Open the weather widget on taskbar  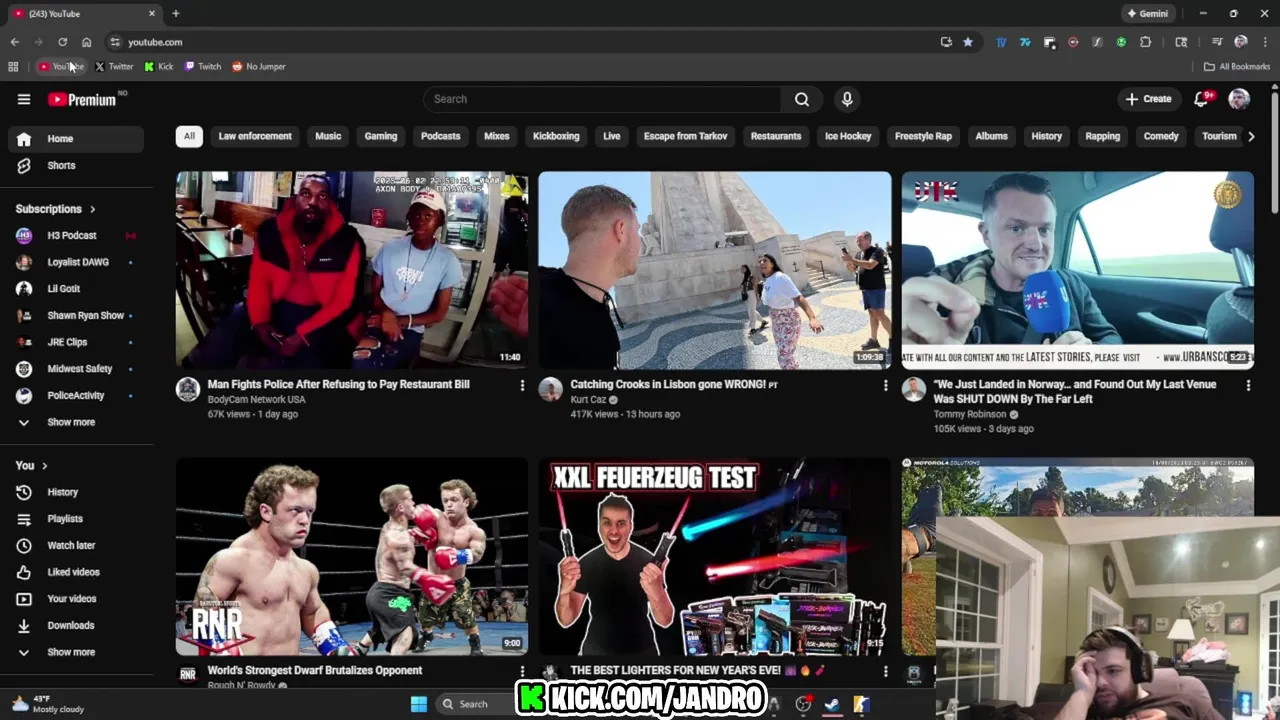click(48, 704)
